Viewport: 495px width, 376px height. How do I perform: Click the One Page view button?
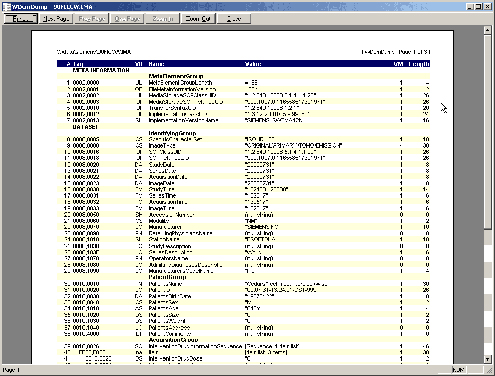coord(127,19)
